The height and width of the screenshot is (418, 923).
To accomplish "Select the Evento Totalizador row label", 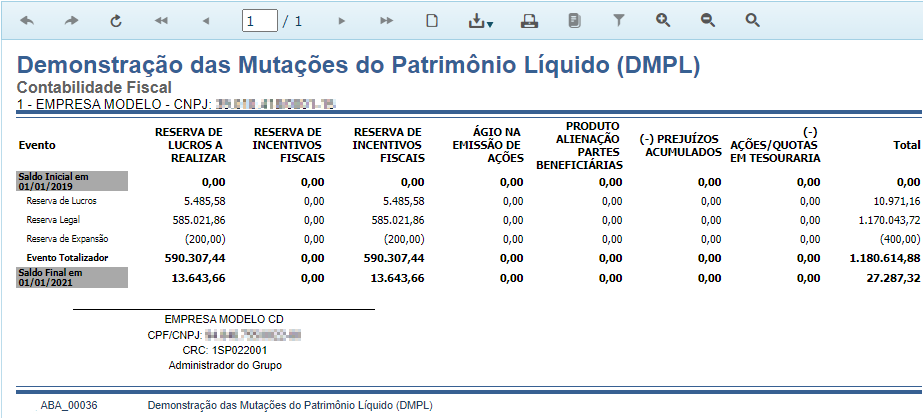I will coord(67,258).
